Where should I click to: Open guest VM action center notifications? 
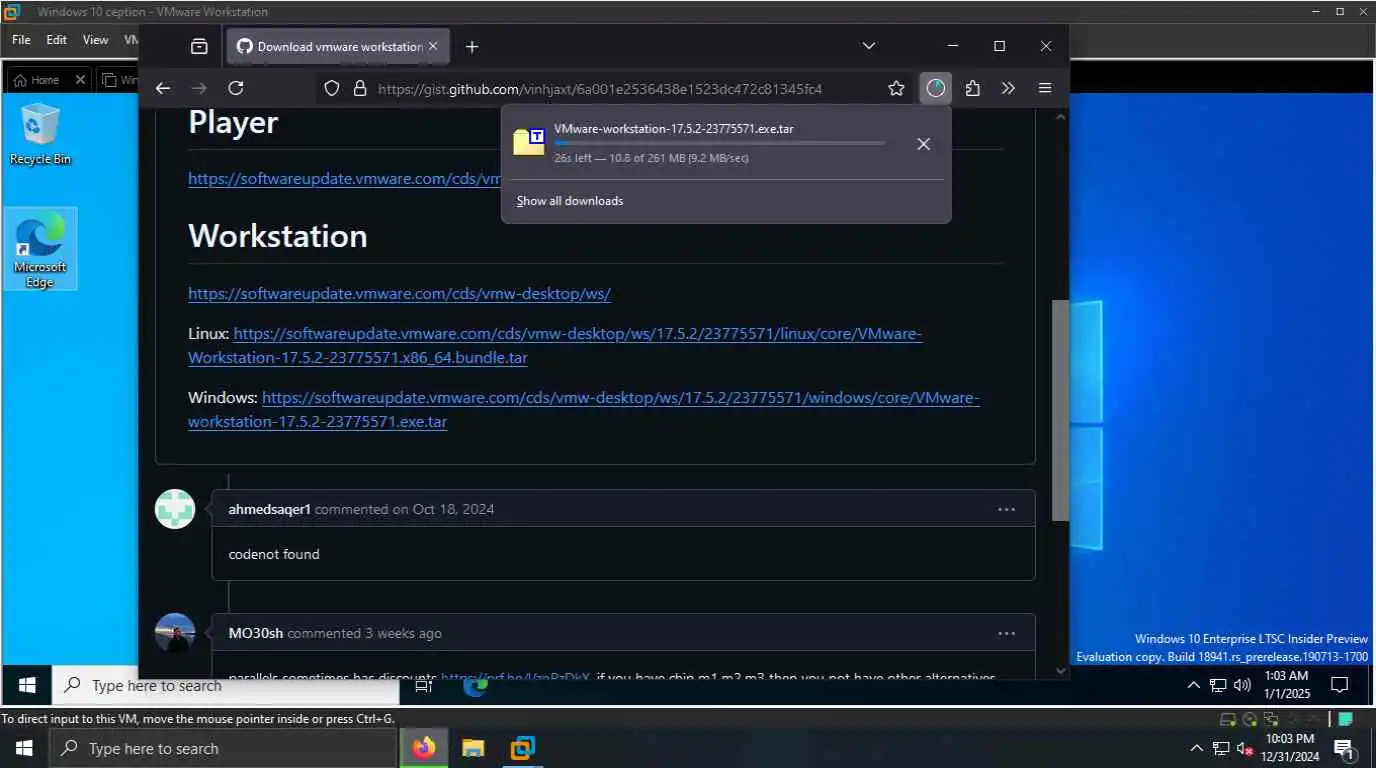(x=1340, y=685)
